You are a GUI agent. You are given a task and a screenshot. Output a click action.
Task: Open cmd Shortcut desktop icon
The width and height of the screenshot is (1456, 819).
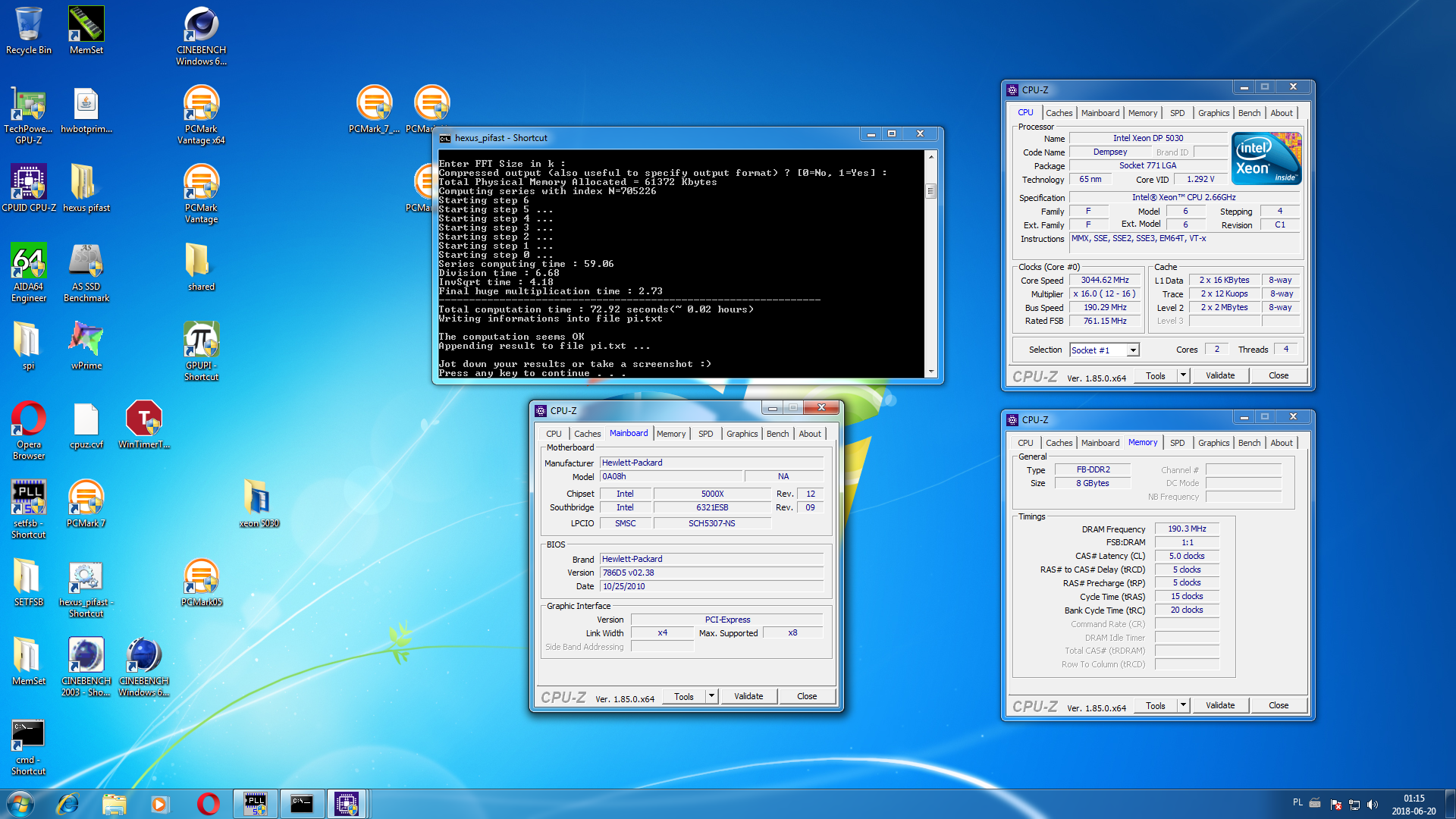click(29, 745)
